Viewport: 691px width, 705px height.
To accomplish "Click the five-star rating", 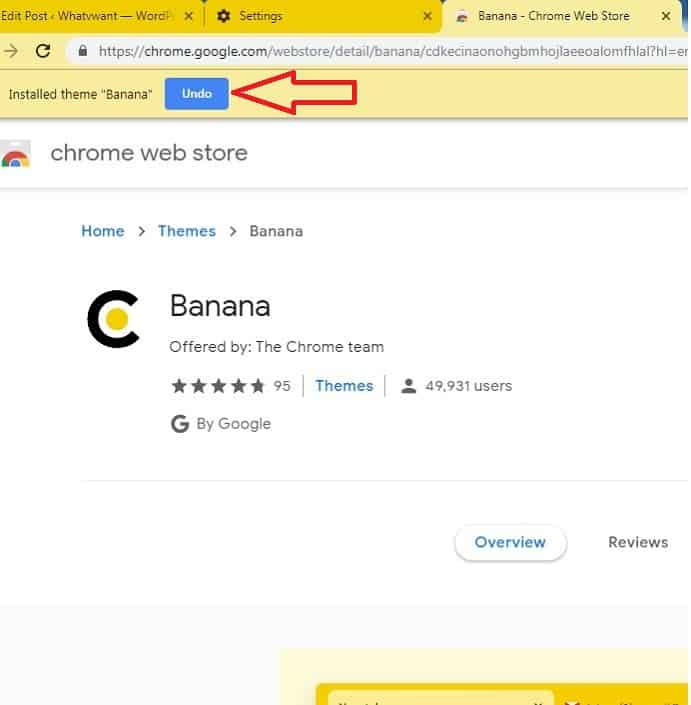I will click(218, 386).
